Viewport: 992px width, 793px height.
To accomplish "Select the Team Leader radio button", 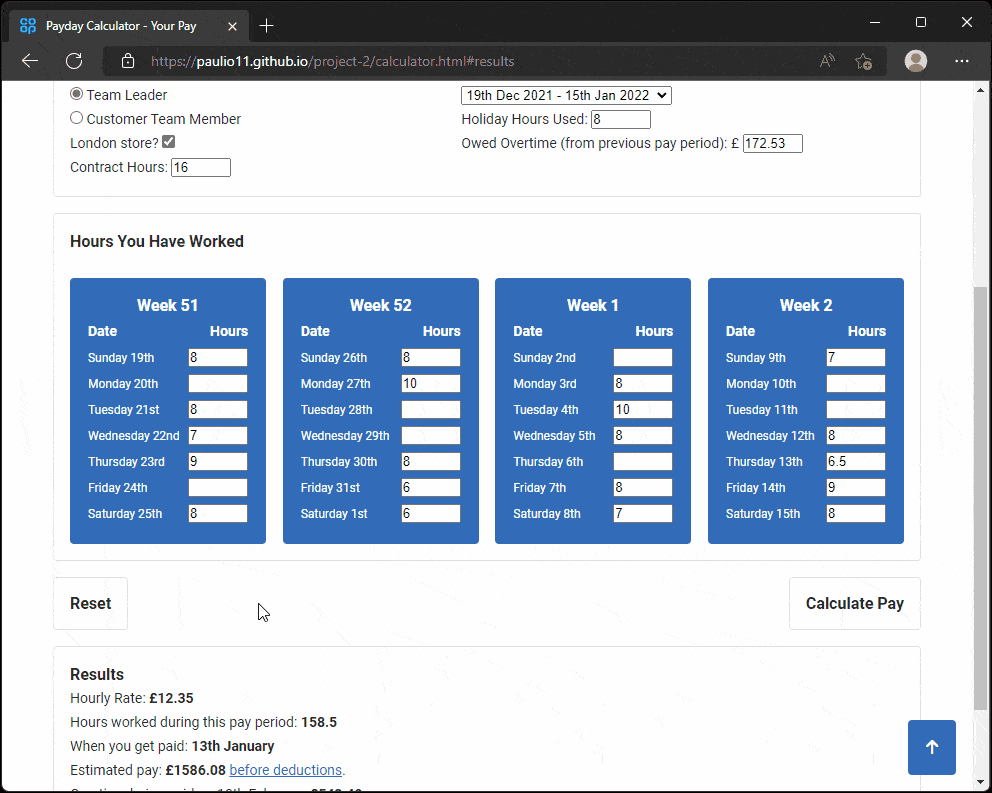I will coord(77,94).
